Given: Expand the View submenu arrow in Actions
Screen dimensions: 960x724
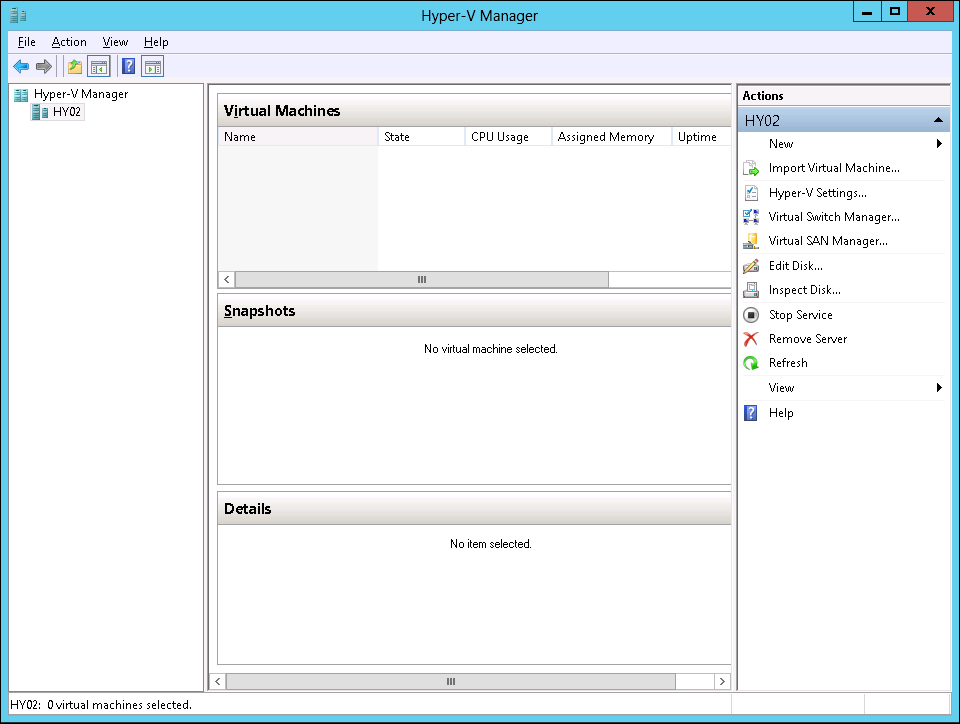Looking at the screenshot, I should click(939, 387).
